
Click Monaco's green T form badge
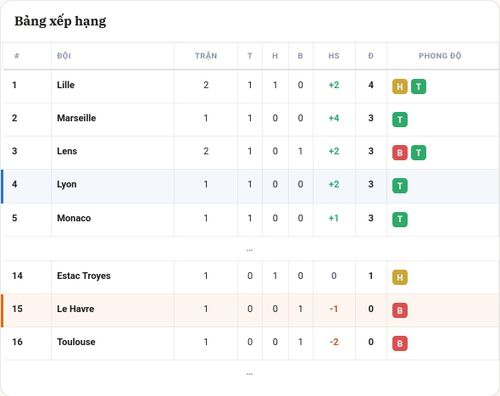tap(400, 219)
